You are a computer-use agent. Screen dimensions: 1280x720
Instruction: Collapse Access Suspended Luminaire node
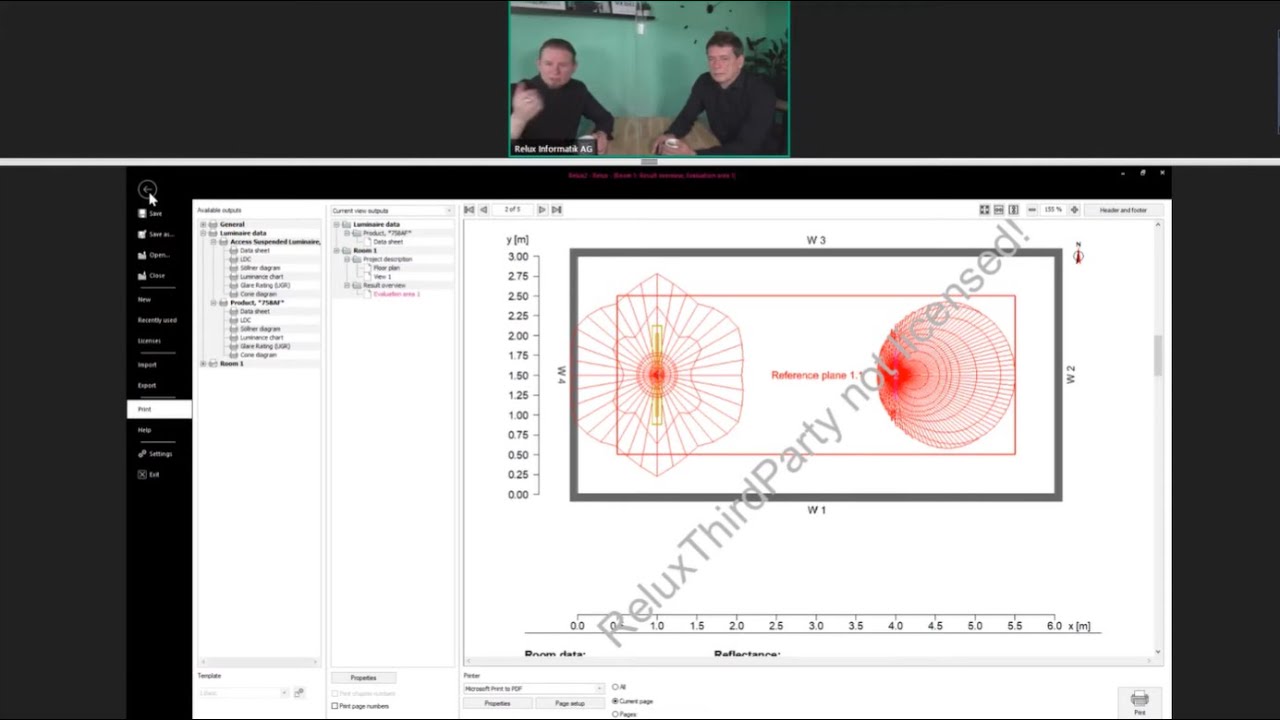[x=214, y=242]
